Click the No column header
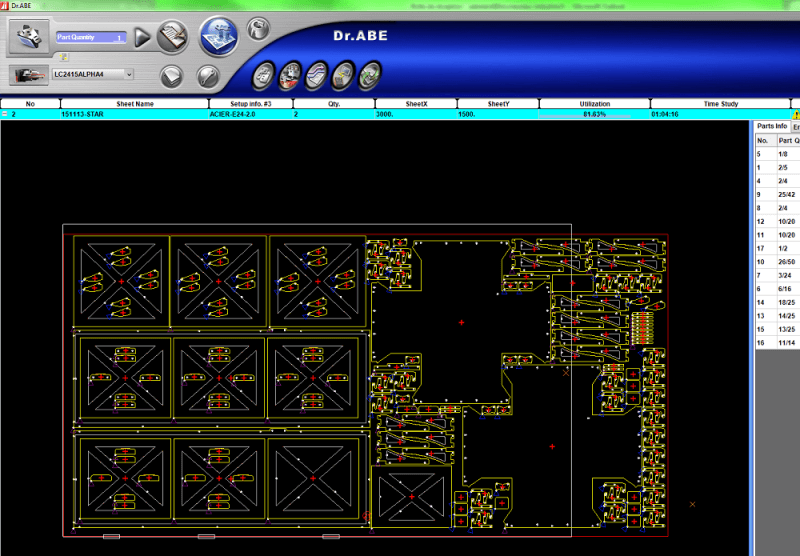 point(30,104)
